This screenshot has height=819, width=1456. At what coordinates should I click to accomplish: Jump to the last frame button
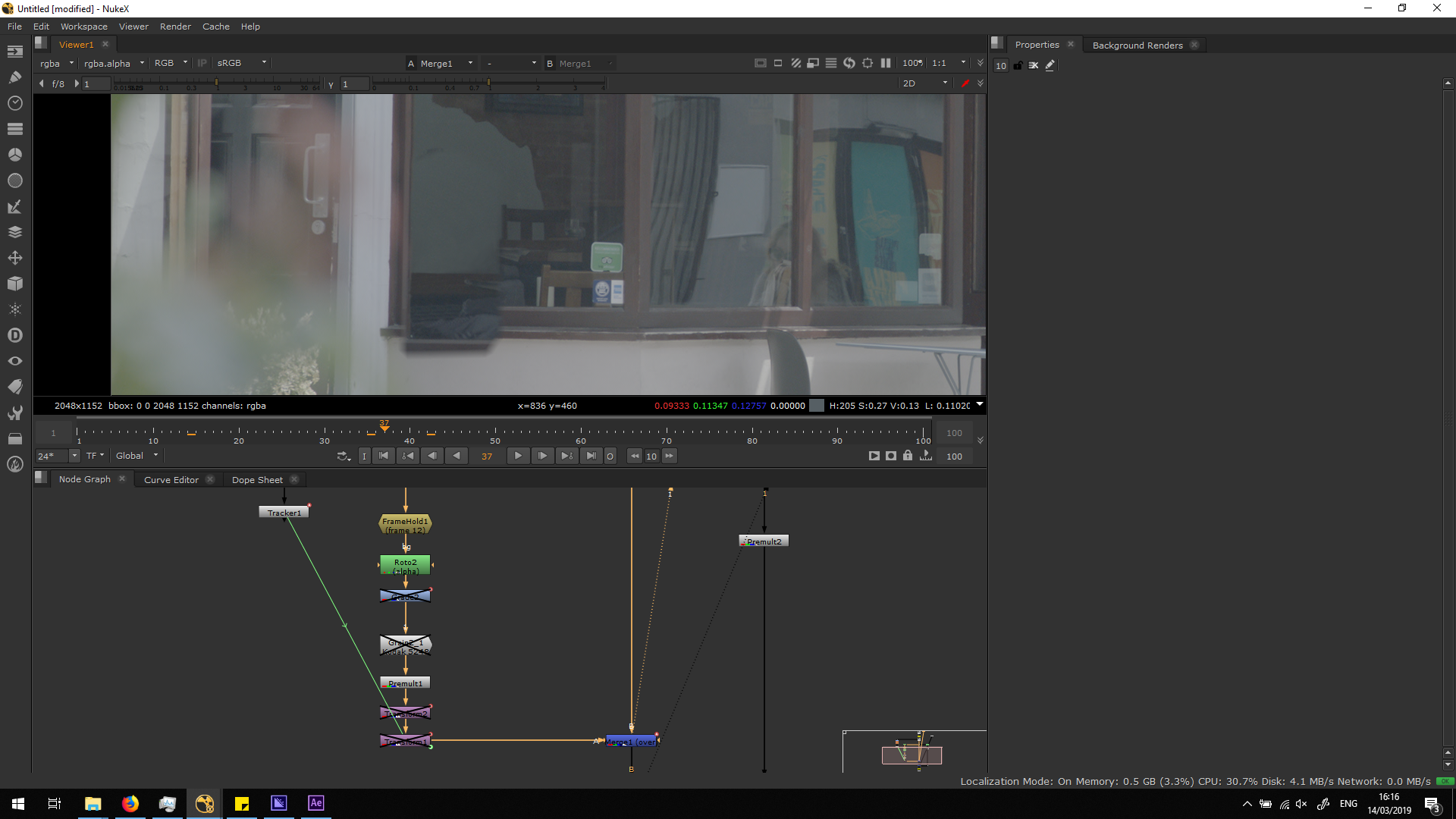[x=591, y=456]
